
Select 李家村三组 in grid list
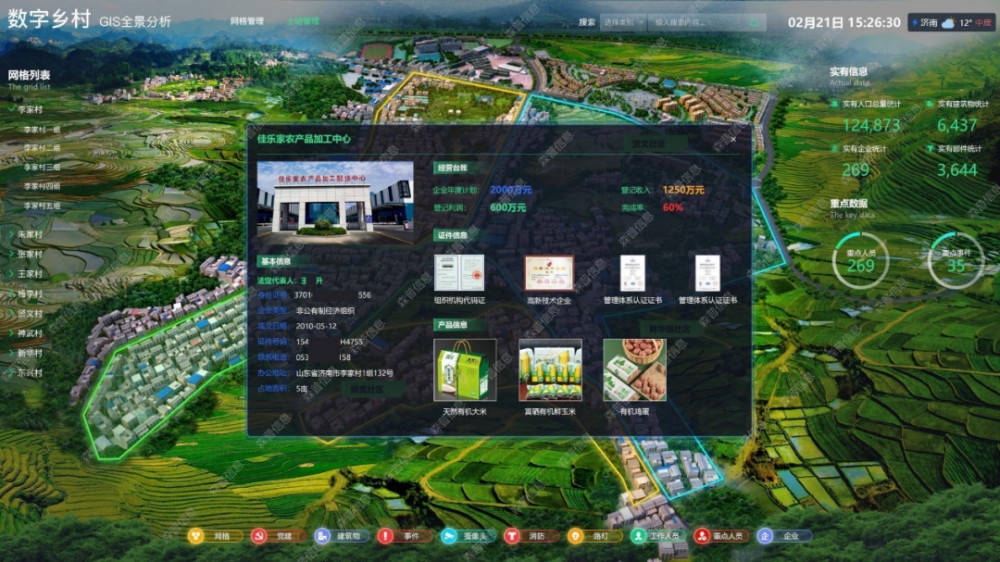(42, 167)
